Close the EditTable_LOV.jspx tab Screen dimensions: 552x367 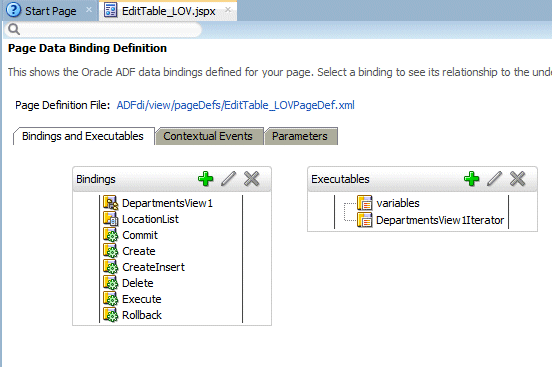tap(228, 10)
